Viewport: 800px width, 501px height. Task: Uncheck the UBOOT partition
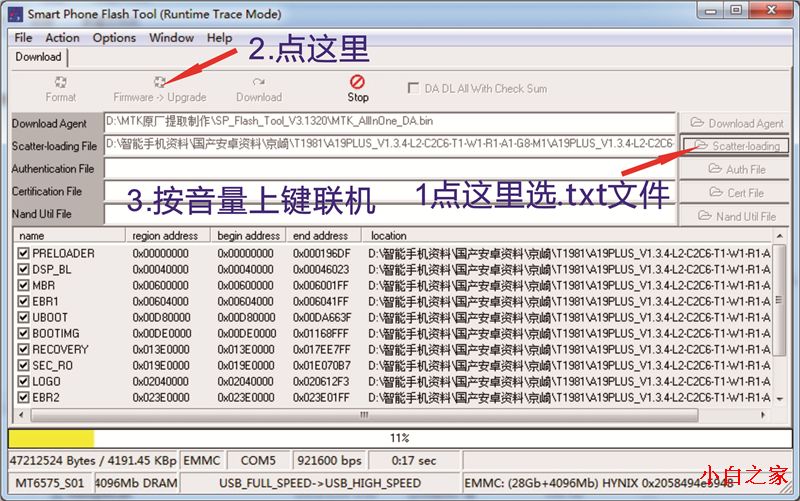[23, 317]
